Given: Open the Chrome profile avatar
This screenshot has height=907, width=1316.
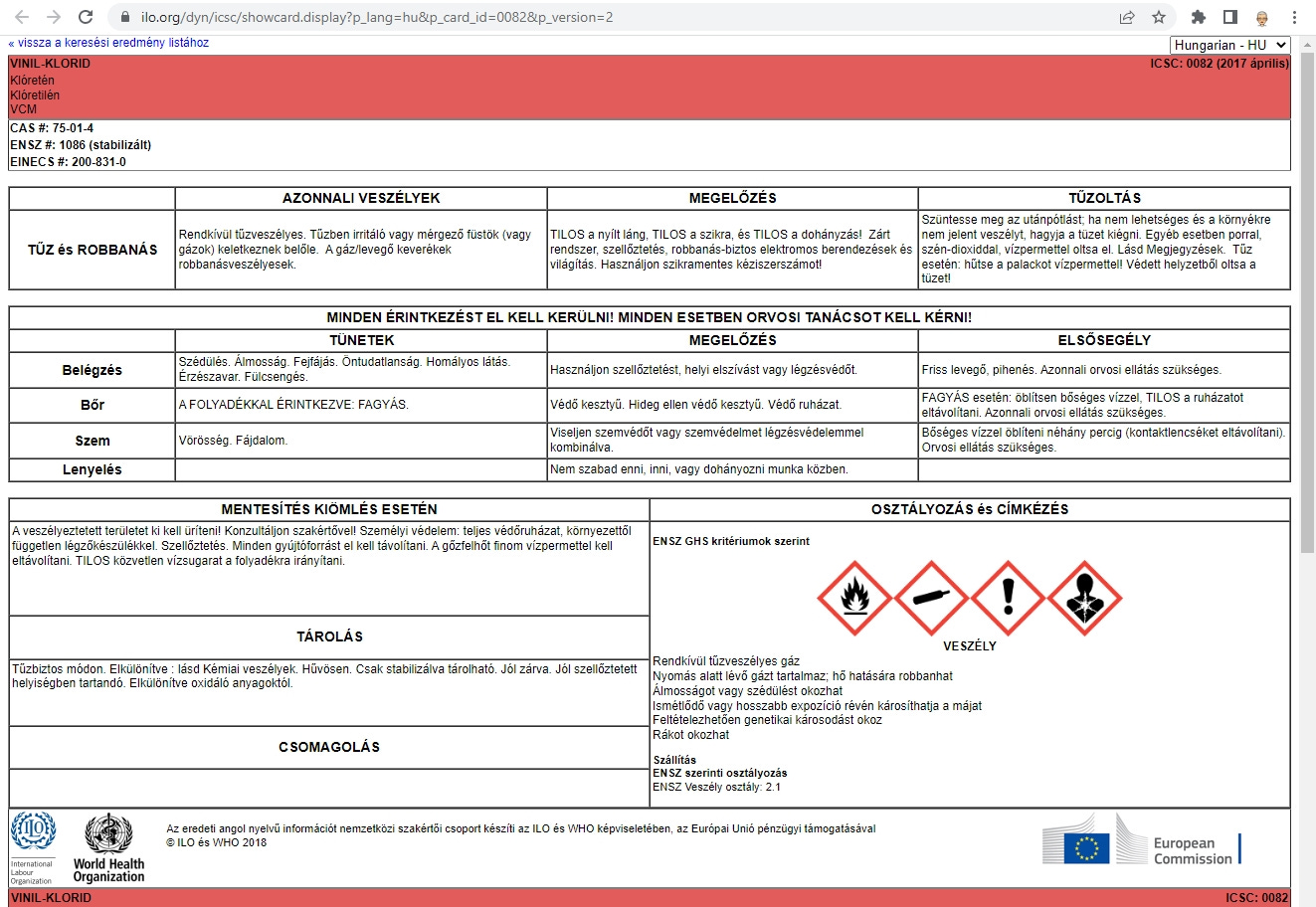Looking at the screenshot, I should [1262, 17].
